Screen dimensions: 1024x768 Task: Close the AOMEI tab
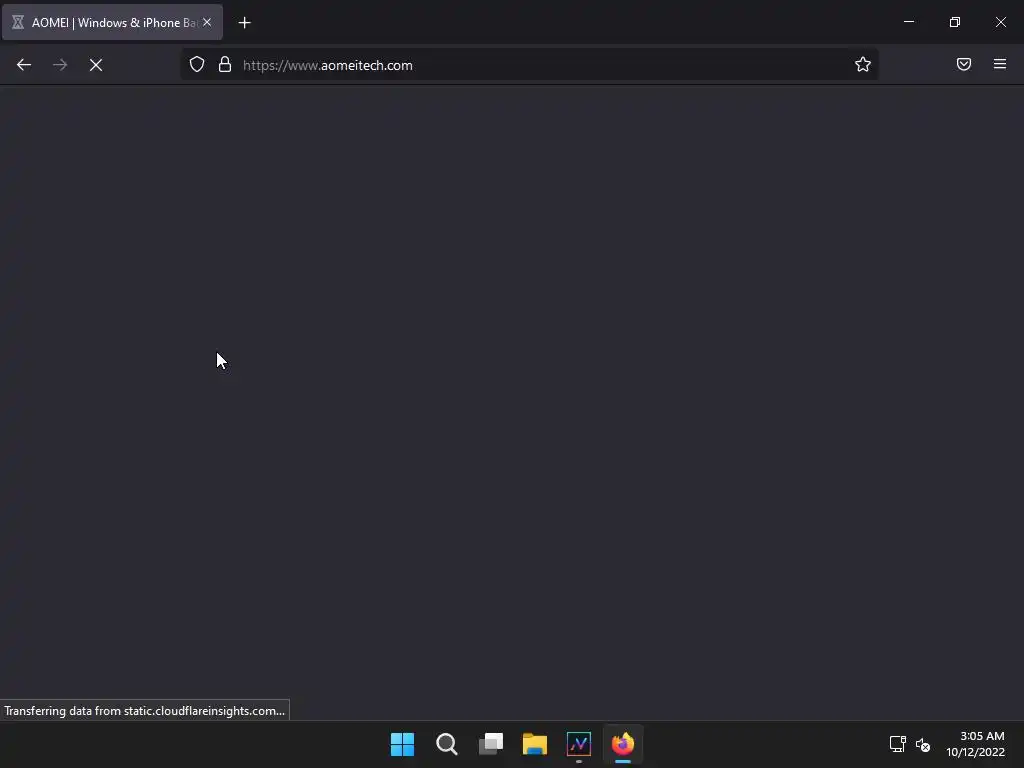pos(207,22)
